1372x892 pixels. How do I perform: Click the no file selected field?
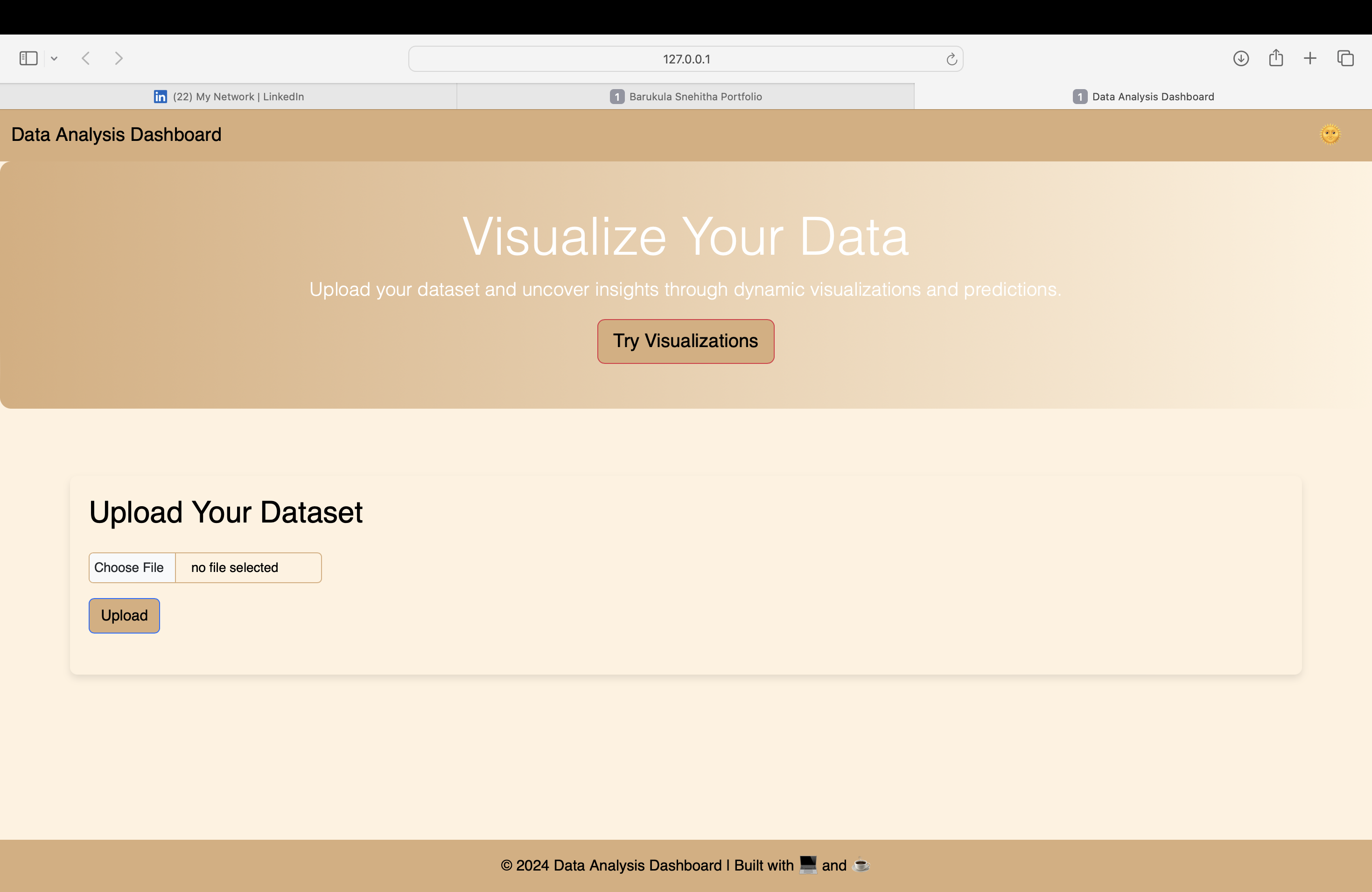coord(234,567)
